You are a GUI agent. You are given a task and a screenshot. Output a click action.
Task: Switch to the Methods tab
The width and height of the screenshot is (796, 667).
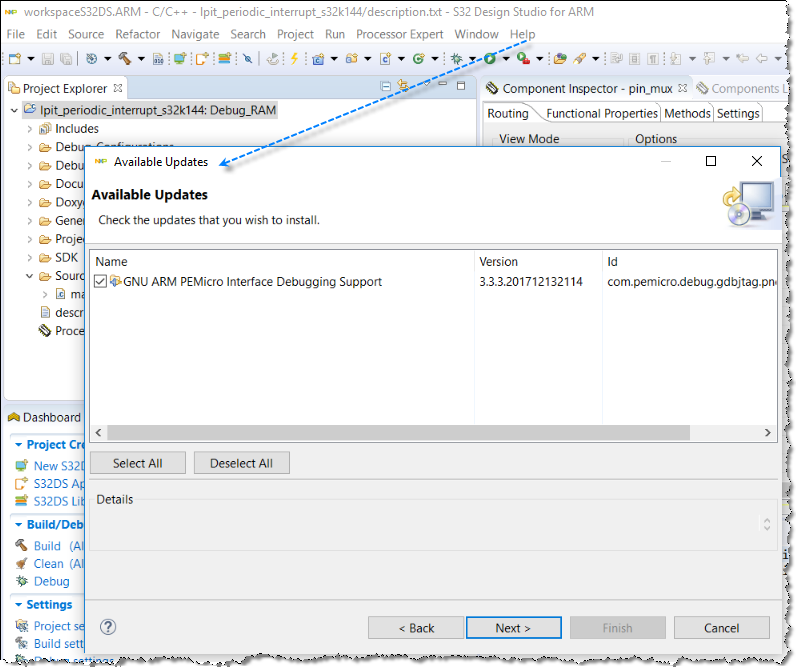click(687, 113)
